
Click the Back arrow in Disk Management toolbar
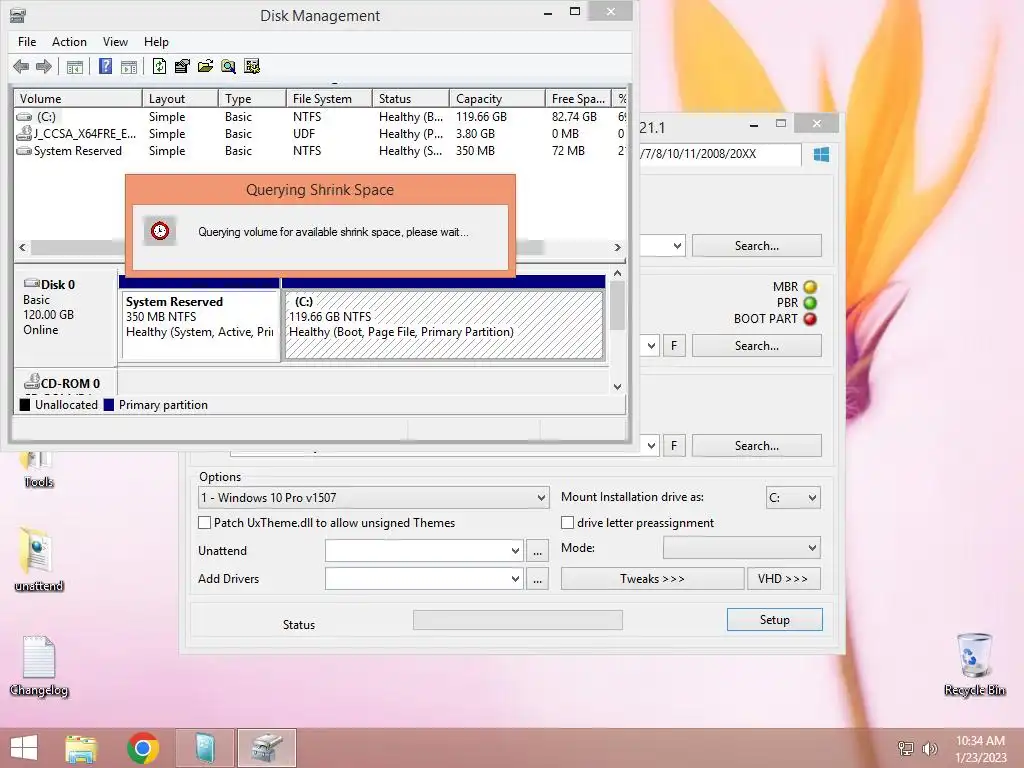point(21,66)
